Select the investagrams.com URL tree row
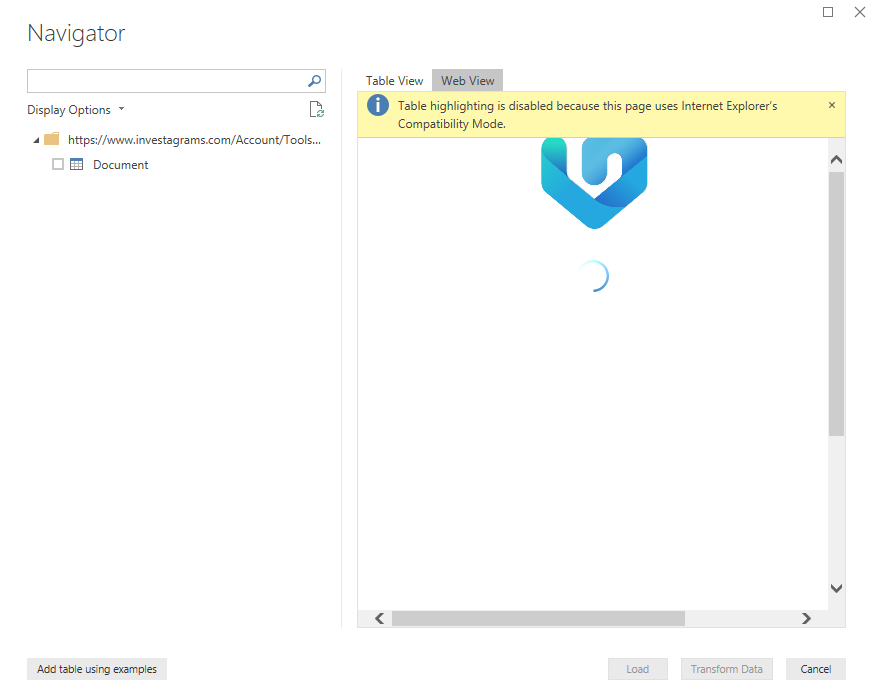This screenshot has height=693, width=873. click(194, 140)
